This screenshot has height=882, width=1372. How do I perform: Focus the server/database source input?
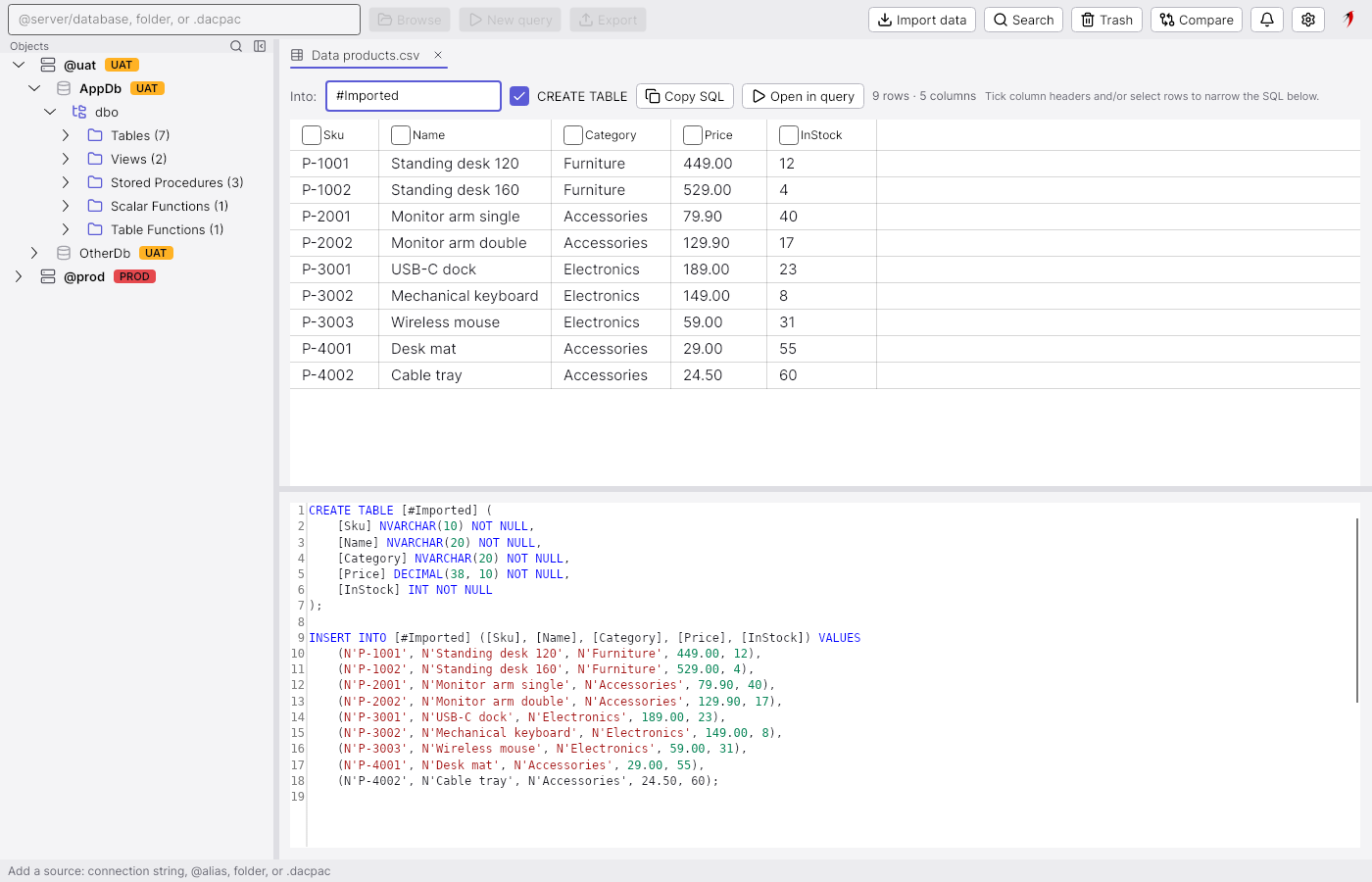[x=184, y=20]
